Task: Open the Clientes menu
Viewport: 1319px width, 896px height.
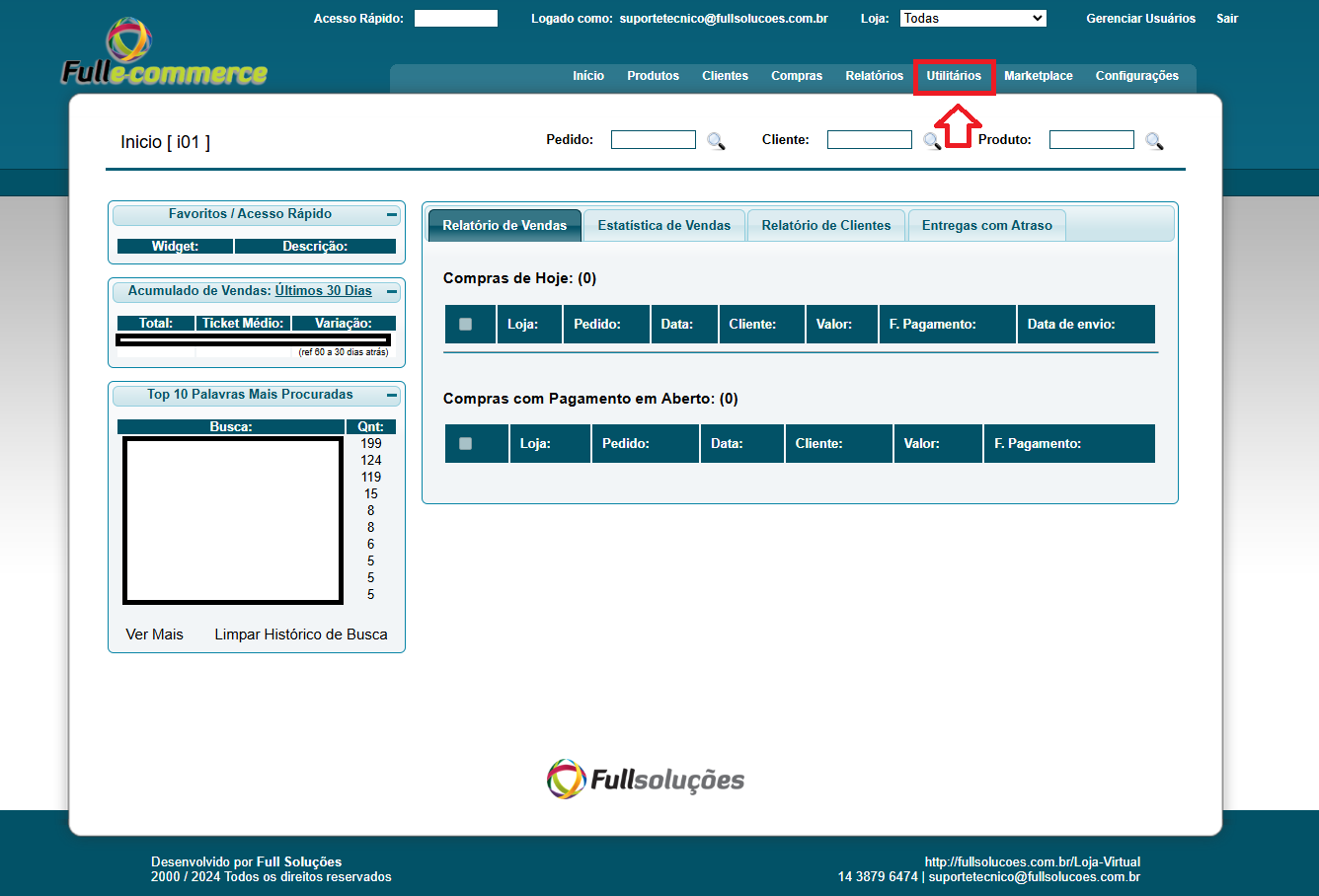Action: [725, 76]
